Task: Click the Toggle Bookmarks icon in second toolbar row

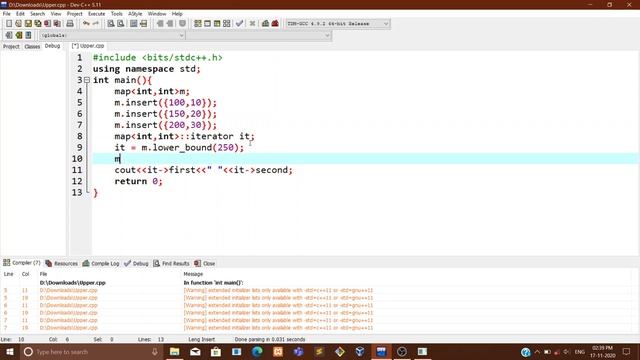Action: (19, 35)
